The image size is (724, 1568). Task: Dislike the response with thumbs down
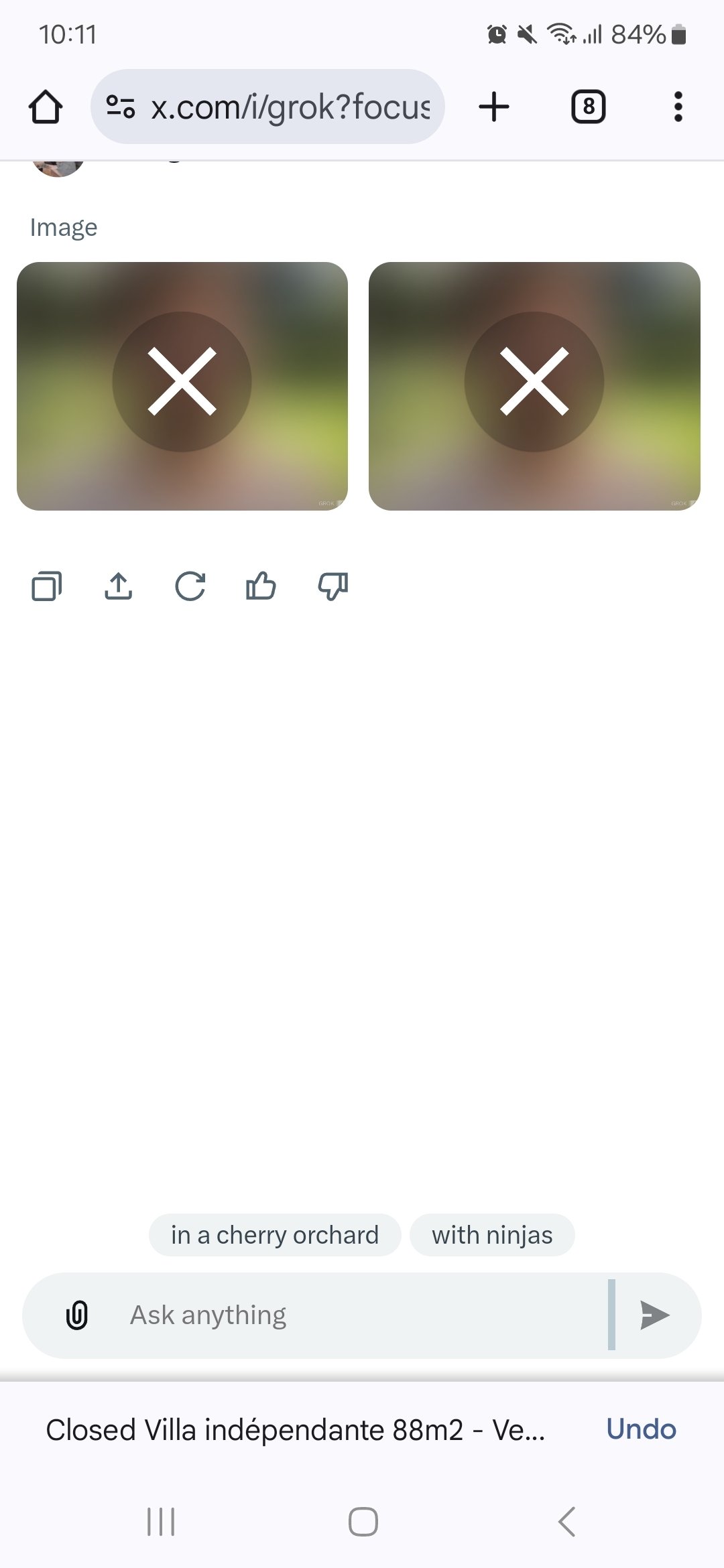[333, 586]
